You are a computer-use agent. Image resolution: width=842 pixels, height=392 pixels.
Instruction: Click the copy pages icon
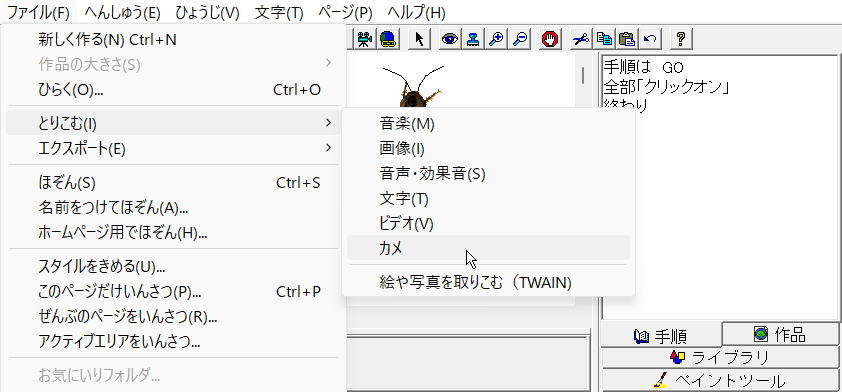(604, 39)
